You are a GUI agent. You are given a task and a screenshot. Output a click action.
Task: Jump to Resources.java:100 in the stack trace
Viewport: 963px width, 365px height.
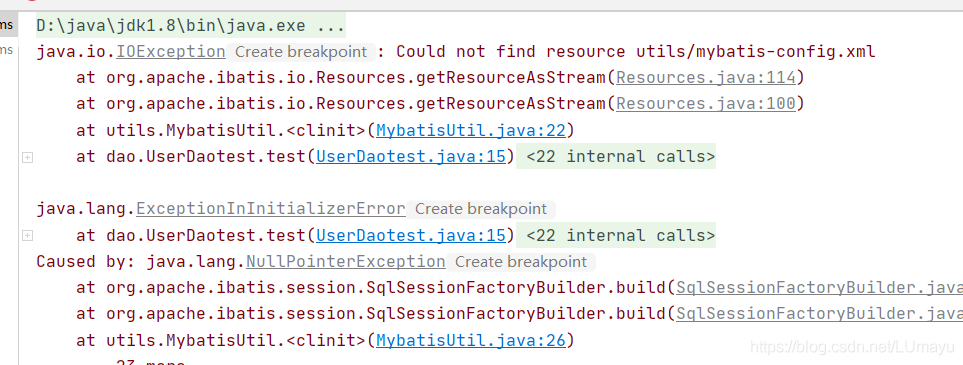(706, 104)
